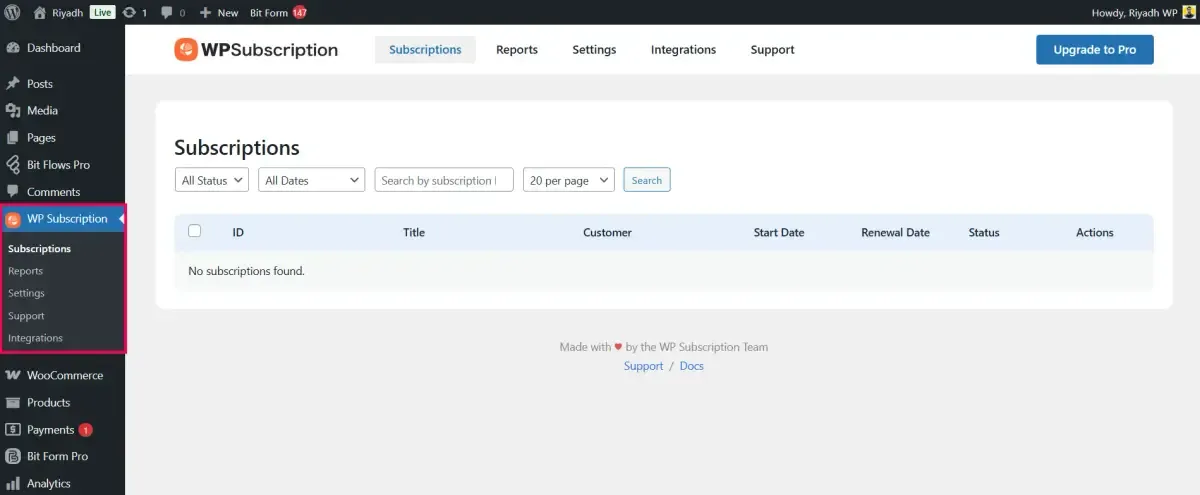Click the Bit Flows Pro icon
Image resolution: width=1200 pixels, height=495 pixels.
(13, 165)
